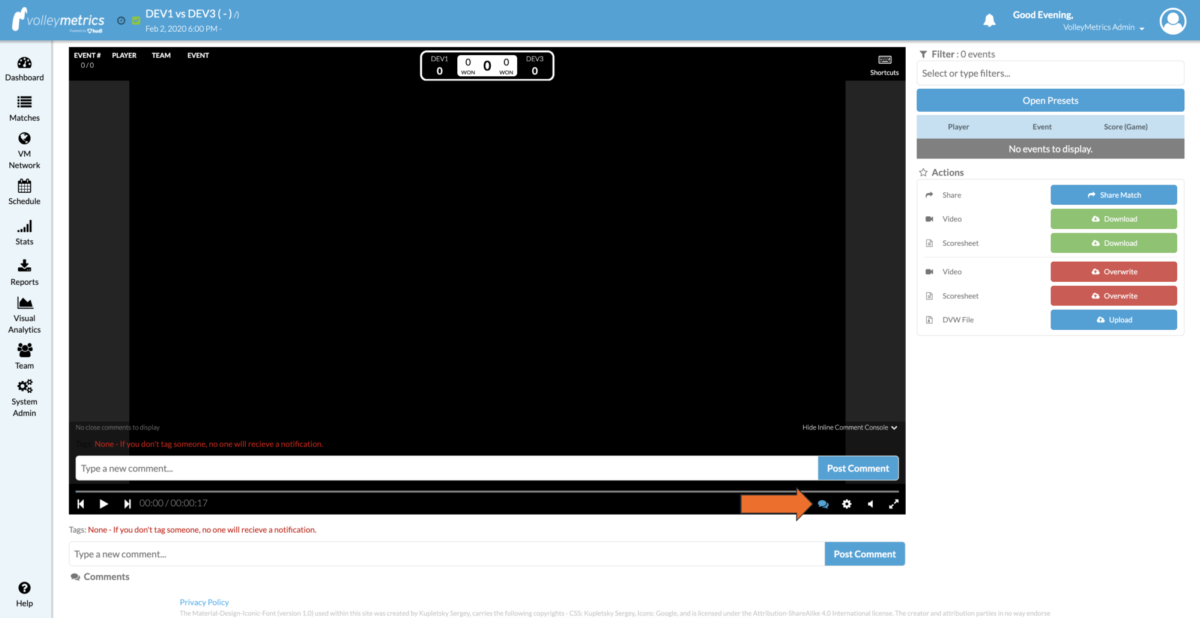Sort events by Score (Game) column
This screenshot has width=1200, height=618.
pyautogui.click(x=1125, y=127)
